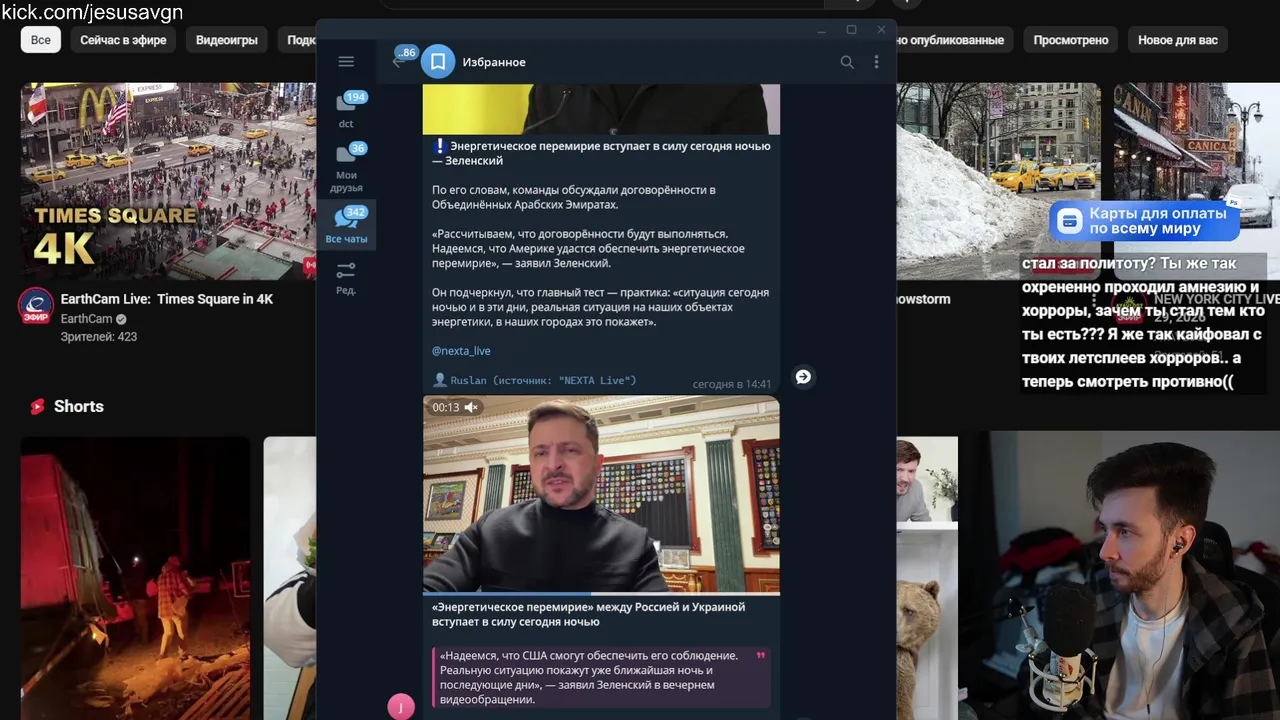1280x720 pixels.
Task: Open the snowy New York street thumbnail
Action: coord(998,181)
